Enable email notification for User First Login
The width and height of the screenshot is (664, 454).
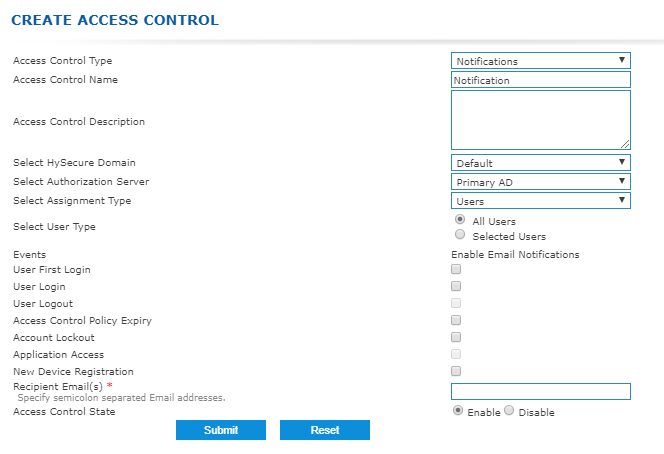pyautogui.click(x=456, y=269)
